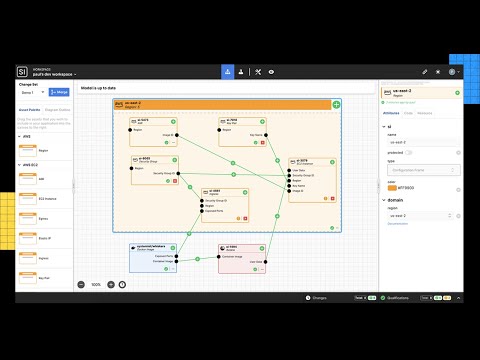Click the green plus beside us-east-2 panel header
The image size is (480, 360).
457,93
